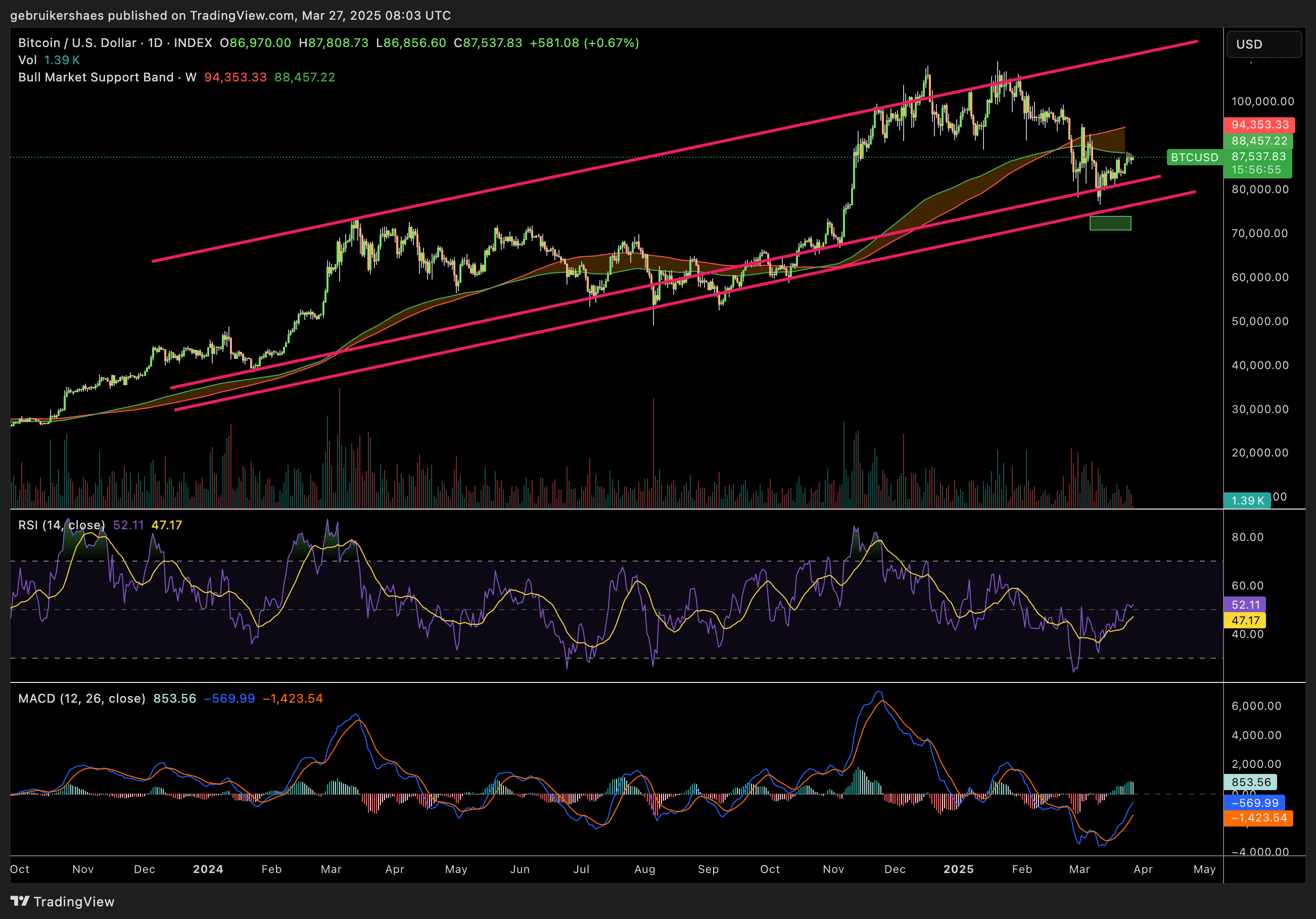Click the green BTCUSD price label tag
The image size is (1316, 919).
coord(1195,157)
